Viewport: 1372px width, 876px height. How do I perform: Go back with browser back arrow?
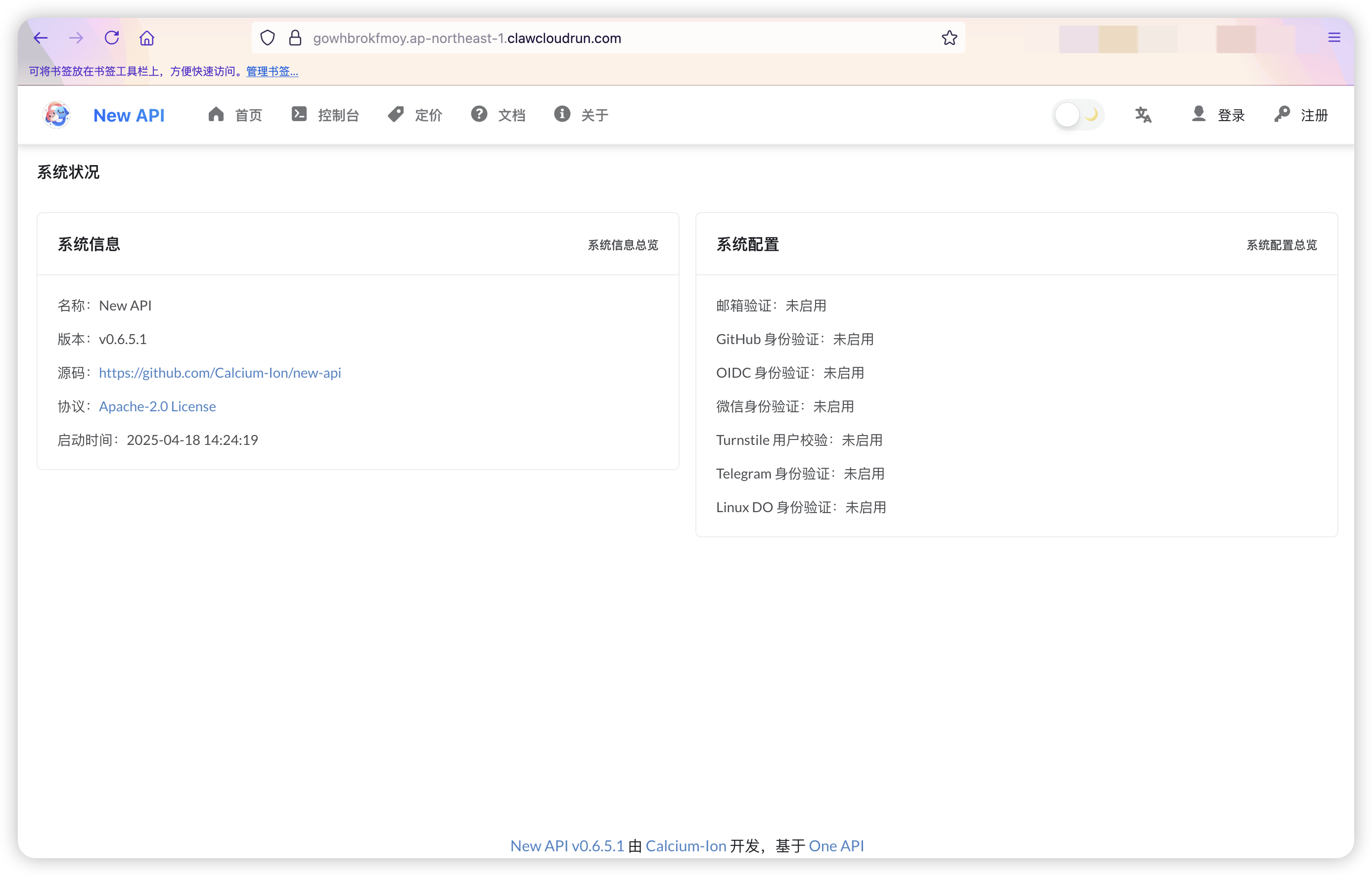pyautogui.click(x=41, y=38)
